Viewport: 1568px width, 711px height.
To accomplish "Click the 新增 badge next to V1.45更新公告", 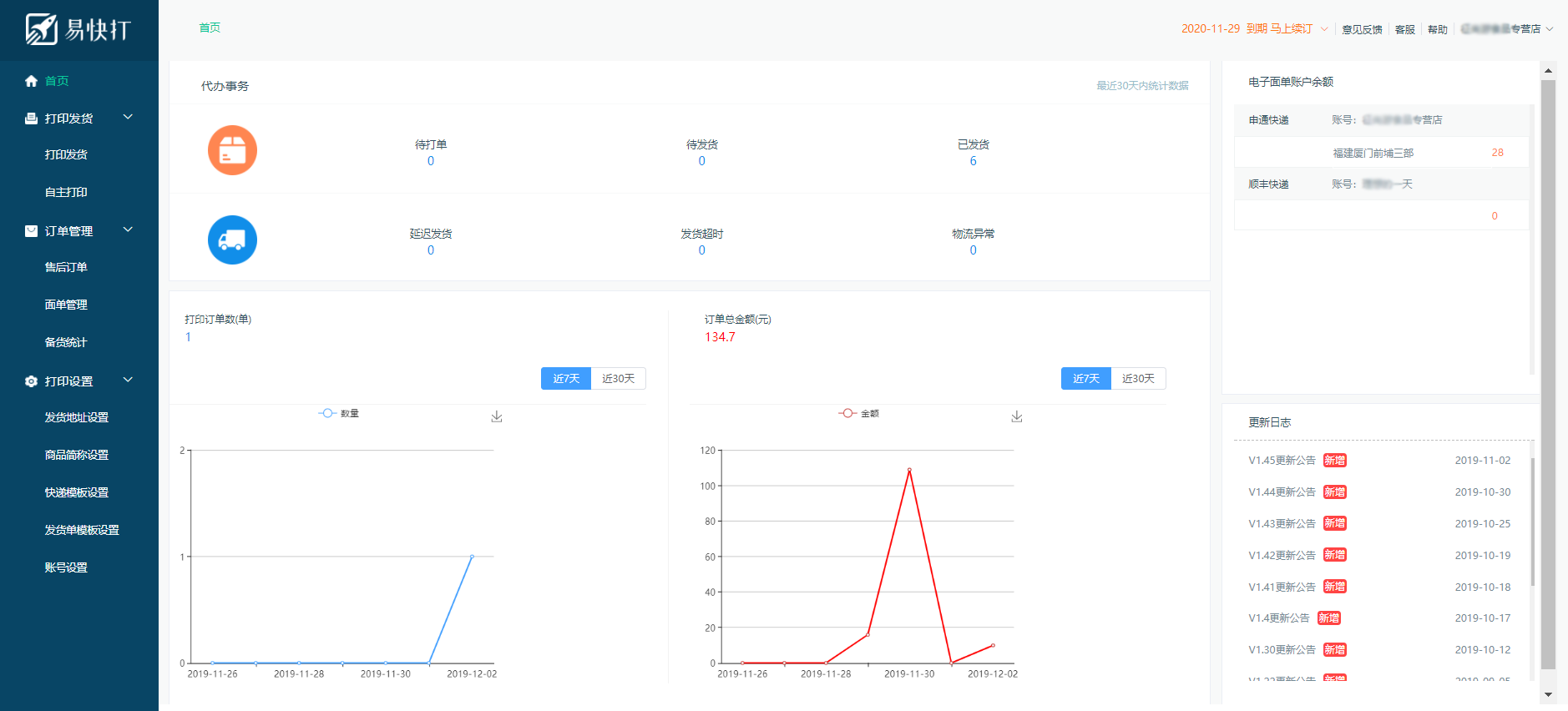I will coord(1335,461).
